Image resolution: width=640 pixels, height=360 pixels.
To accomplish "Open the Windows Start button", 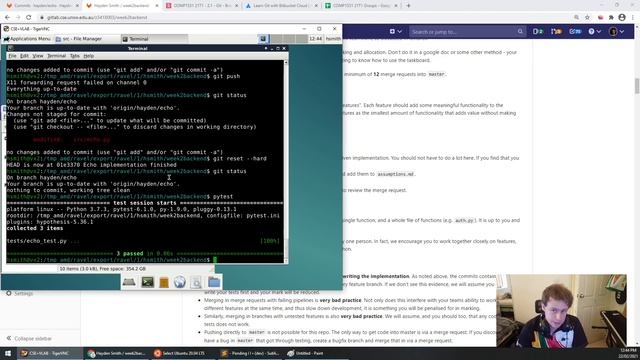I will point(8,353).
